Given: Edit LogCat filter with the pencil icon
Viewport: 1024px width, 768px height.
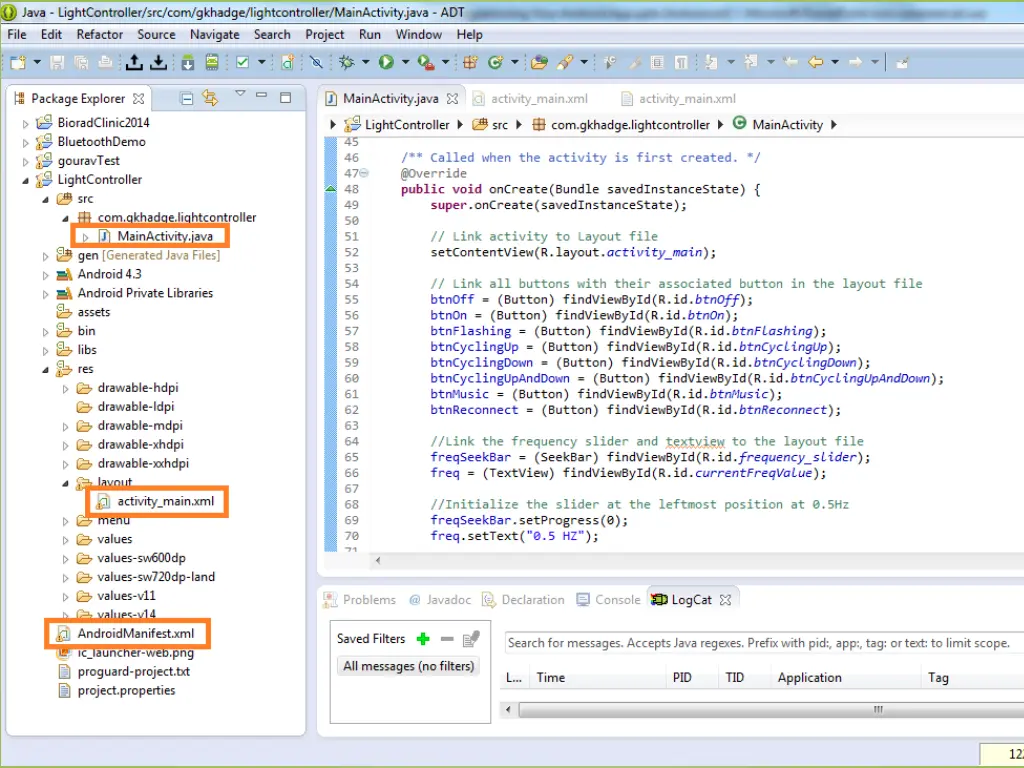Looking at the screenshot, I should [471, 639].
